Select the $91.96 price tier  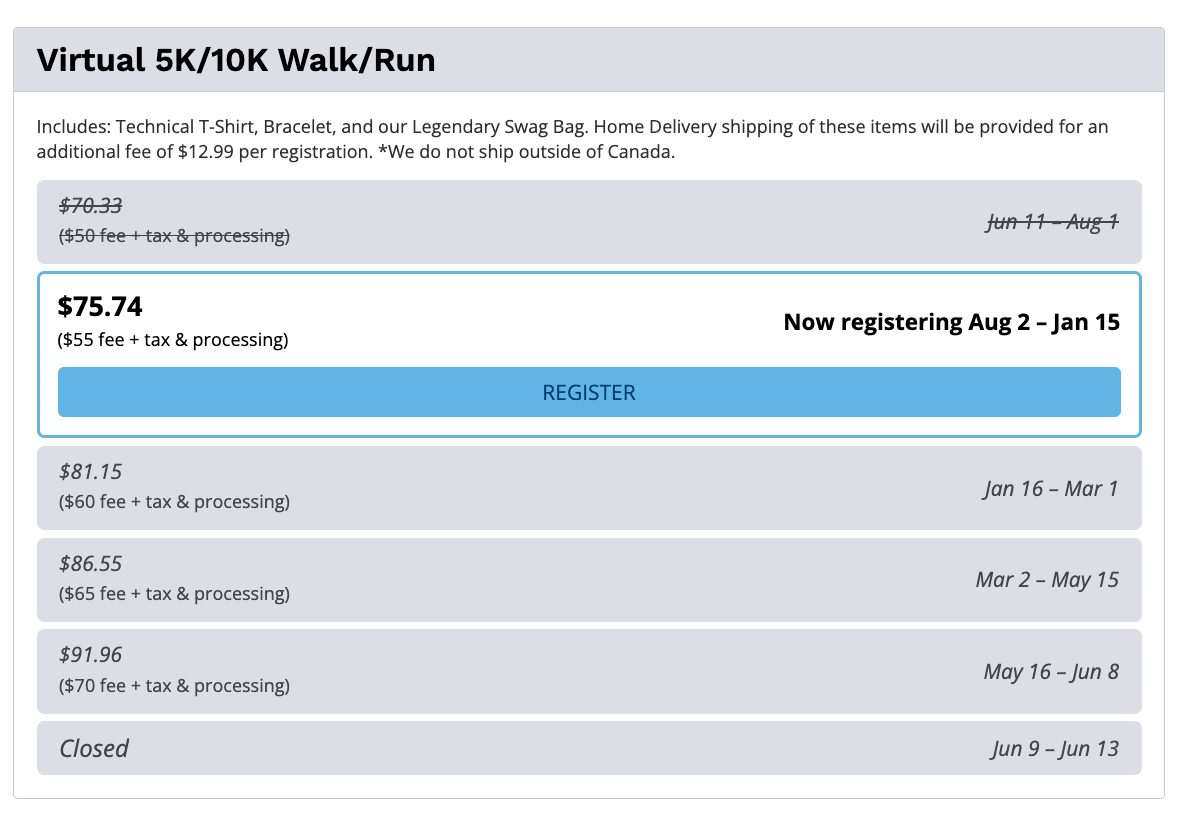(x=90, y=655)
